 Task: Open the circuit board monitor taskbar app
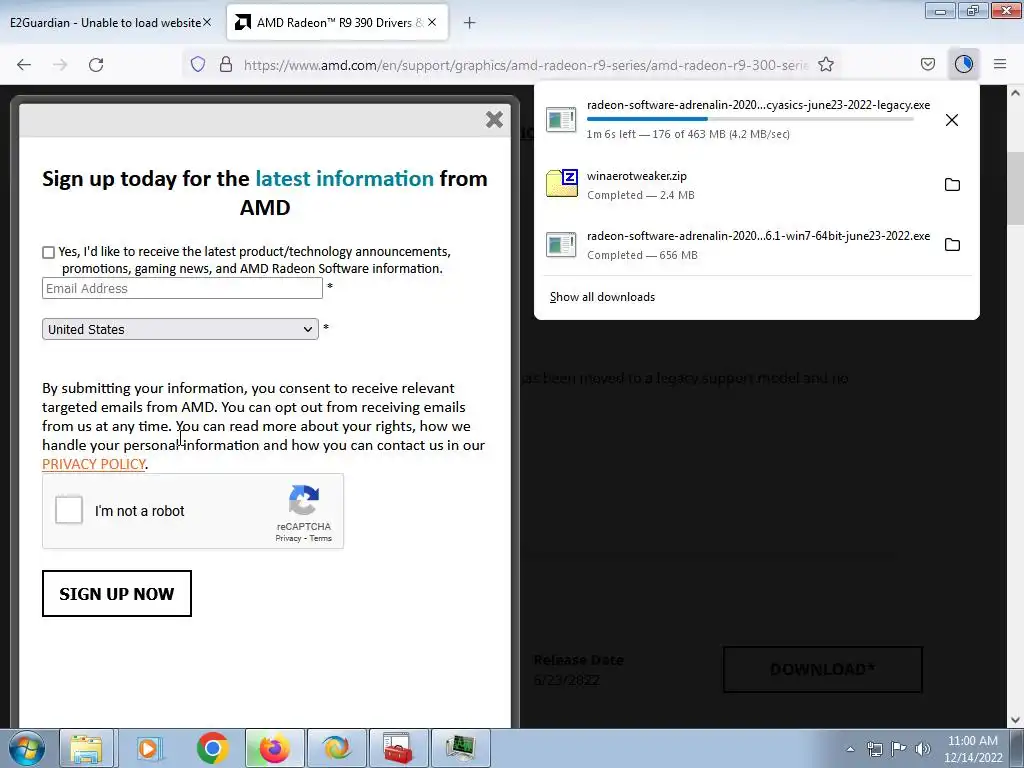tap(461, 748)
